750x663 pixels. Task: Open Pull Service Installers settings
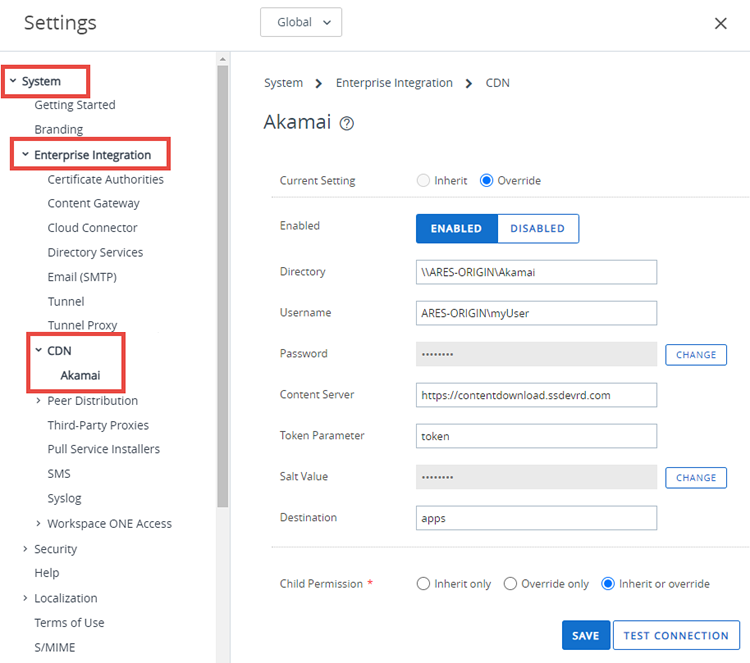(x=103, y=449)
